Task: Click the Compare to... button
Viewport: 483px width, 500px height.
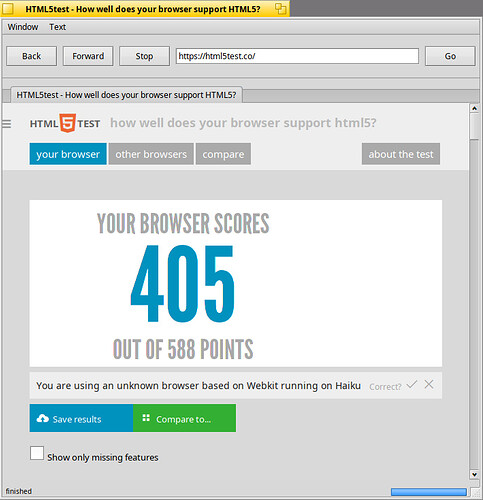Action: tap(184, 418)
